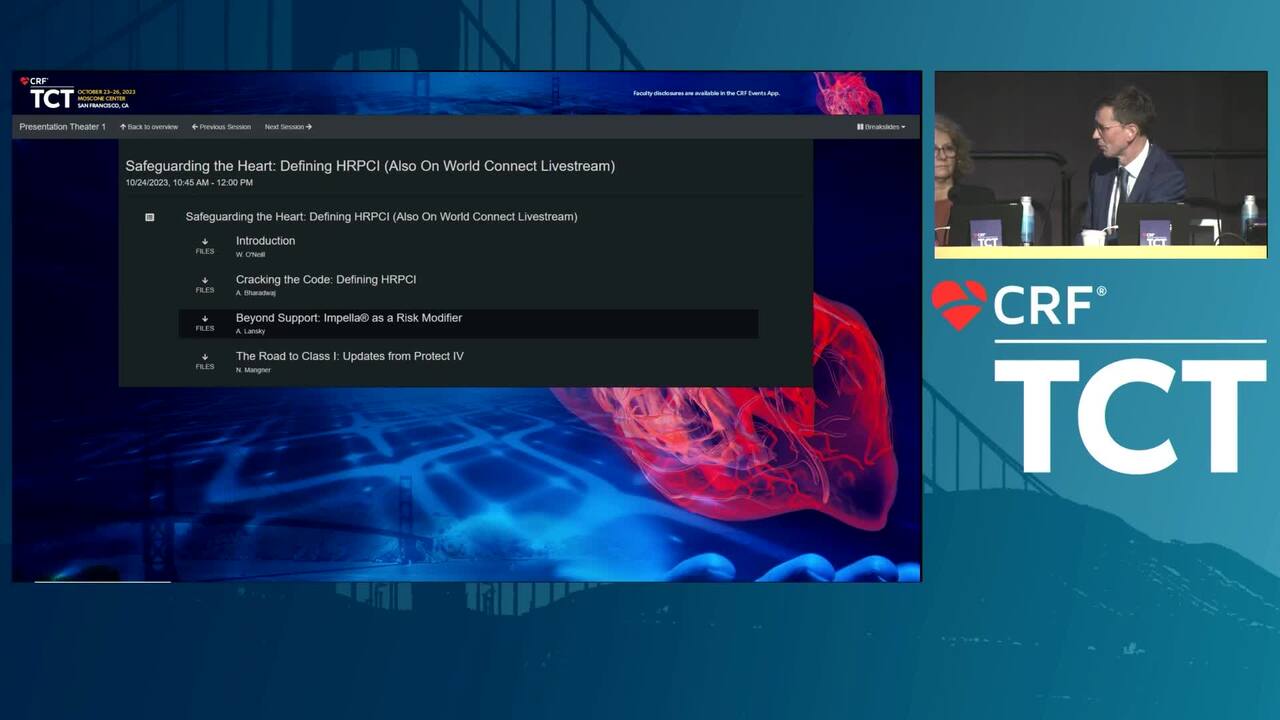Click the session date 10/24/2023, 10:45 AM - 12:00 PM

[x=189, y=183]
